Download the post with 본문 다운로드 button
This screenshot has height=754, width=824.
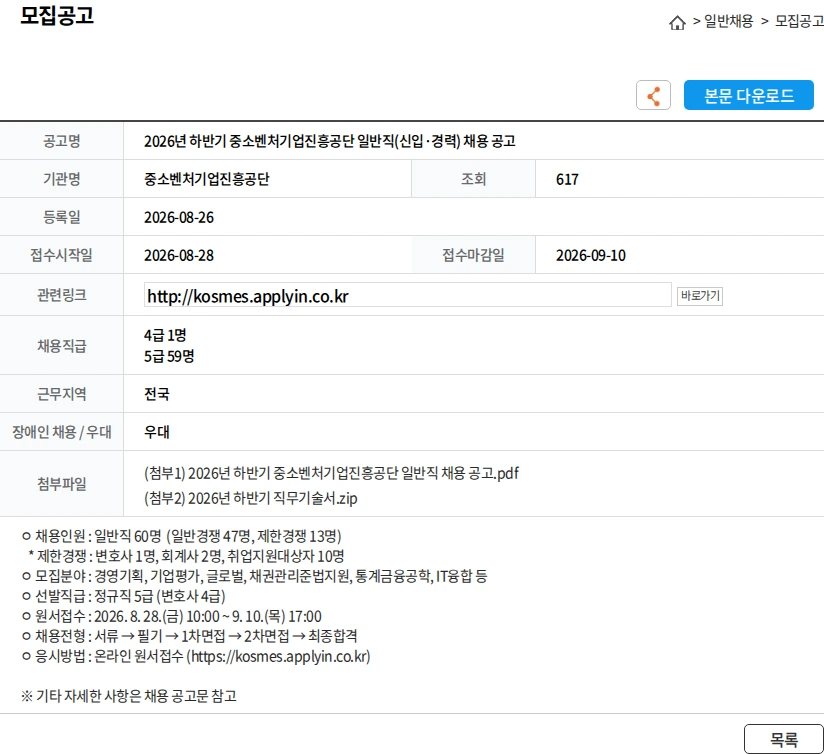748,95
